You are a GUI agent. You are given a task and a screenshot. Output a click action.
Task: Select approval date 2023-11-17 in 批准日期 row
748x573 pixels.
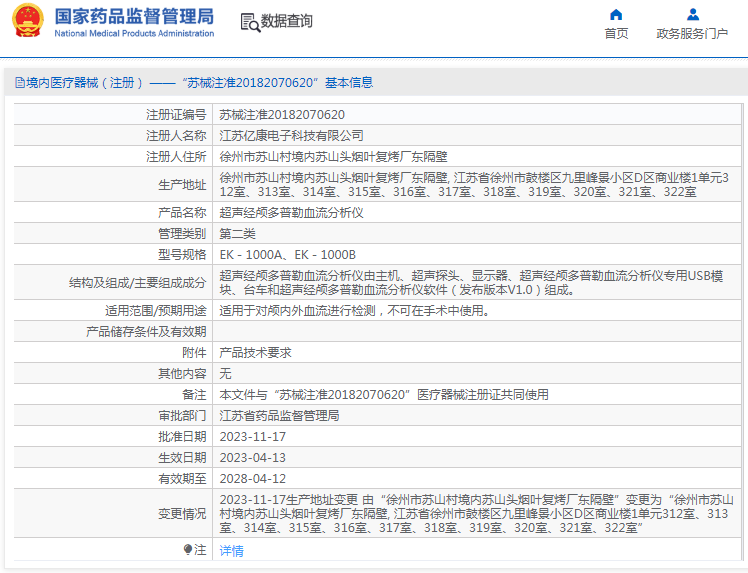point(253,437)
